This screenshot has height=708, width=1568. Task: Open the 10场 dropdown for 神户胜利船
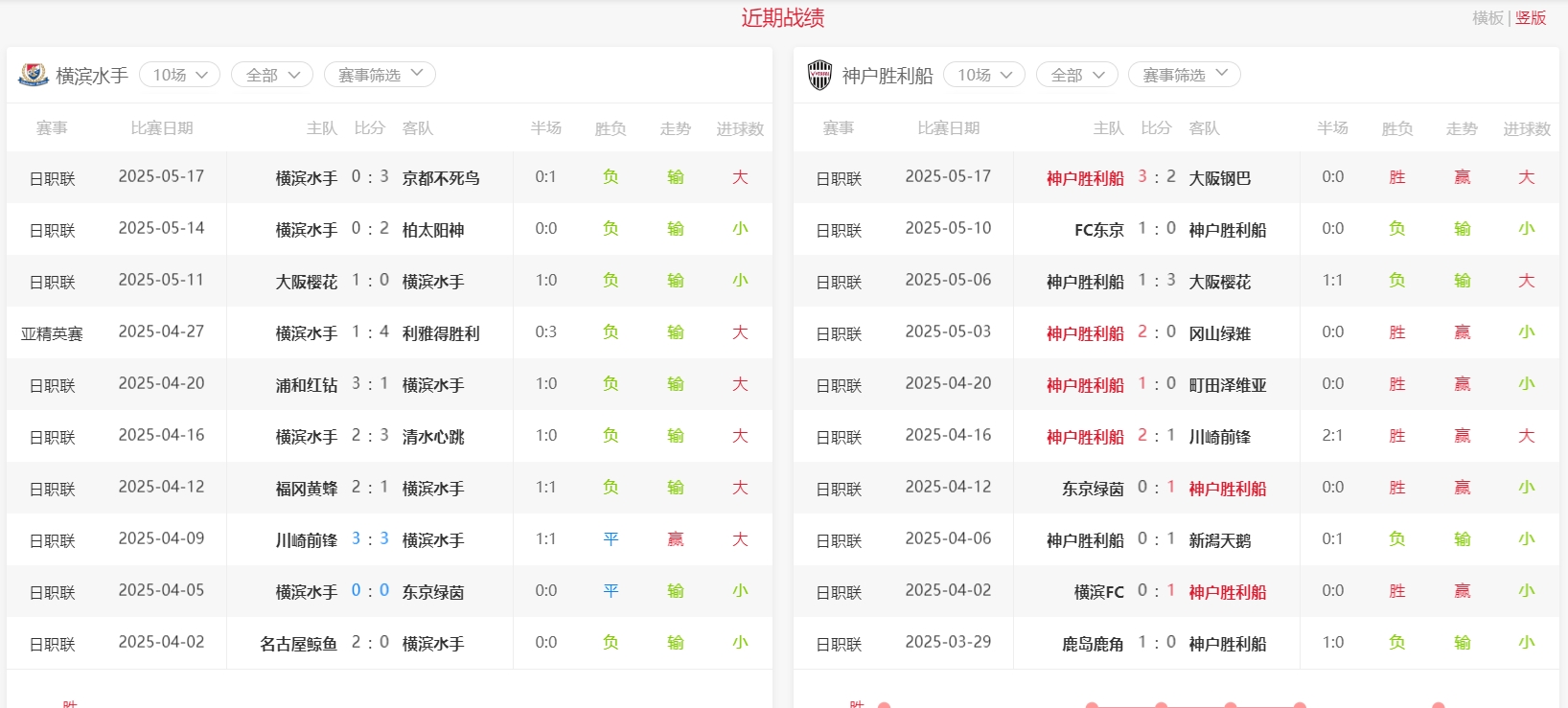[984, 75]
